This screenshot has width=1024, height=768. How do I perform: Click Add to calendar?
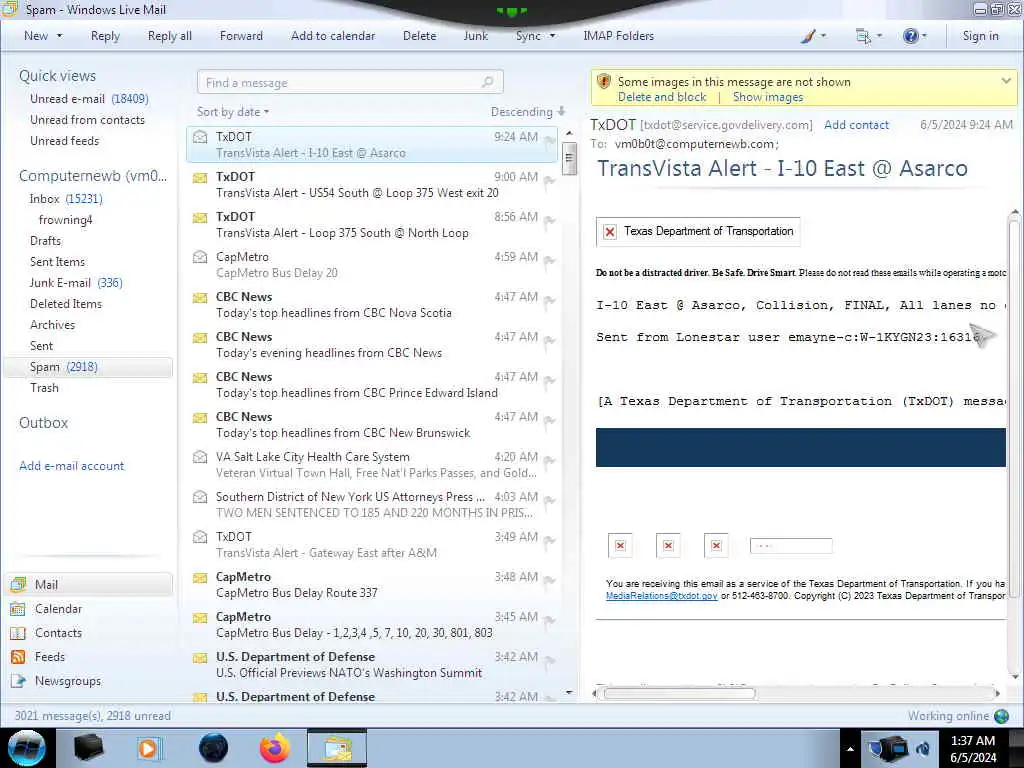pos(333,36)
